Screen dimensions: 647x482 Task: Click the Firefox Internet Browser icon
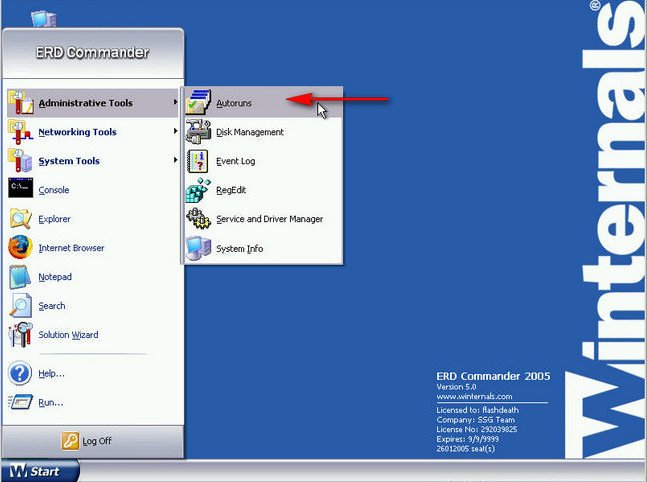20,247
